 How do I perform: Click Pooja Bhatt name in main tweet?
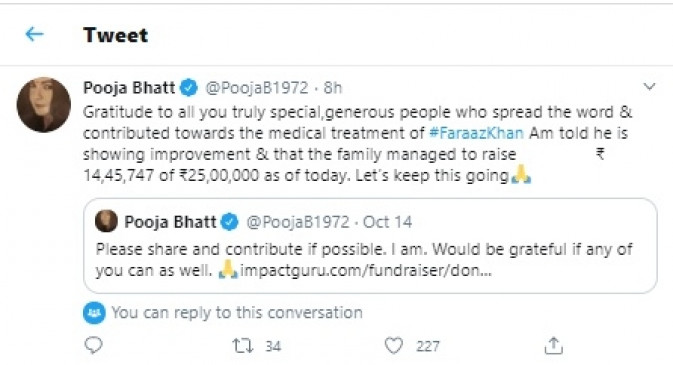point(129,88)
